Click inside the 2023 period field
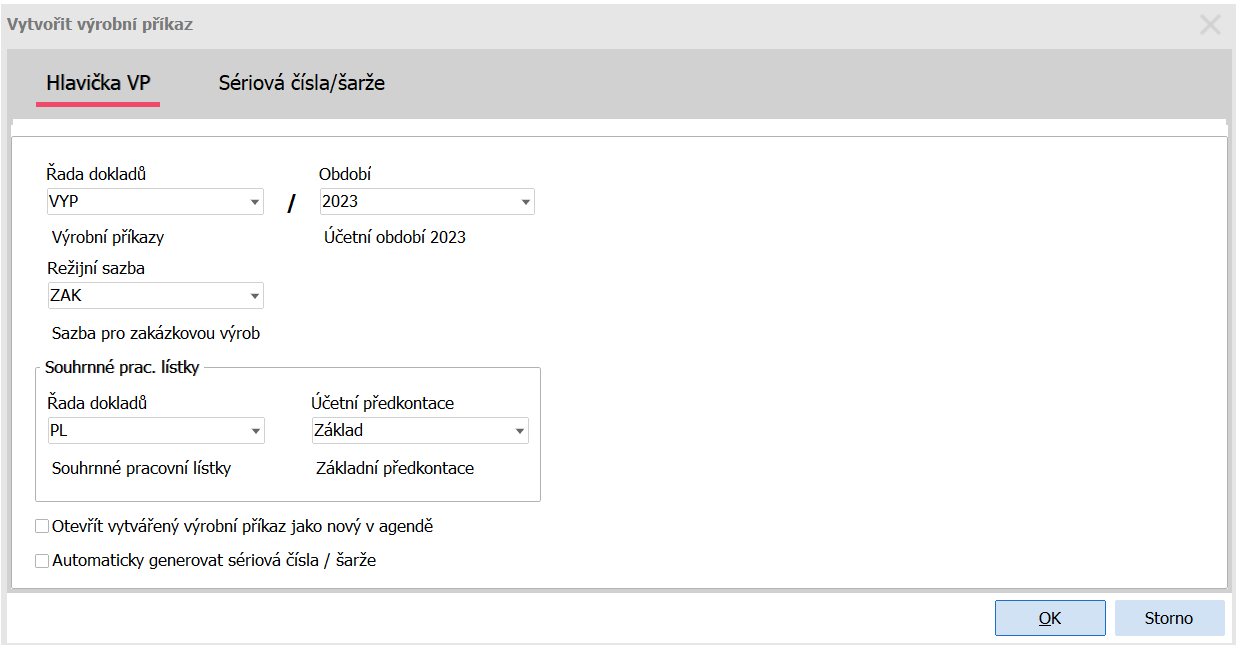 tap(417, 202)
